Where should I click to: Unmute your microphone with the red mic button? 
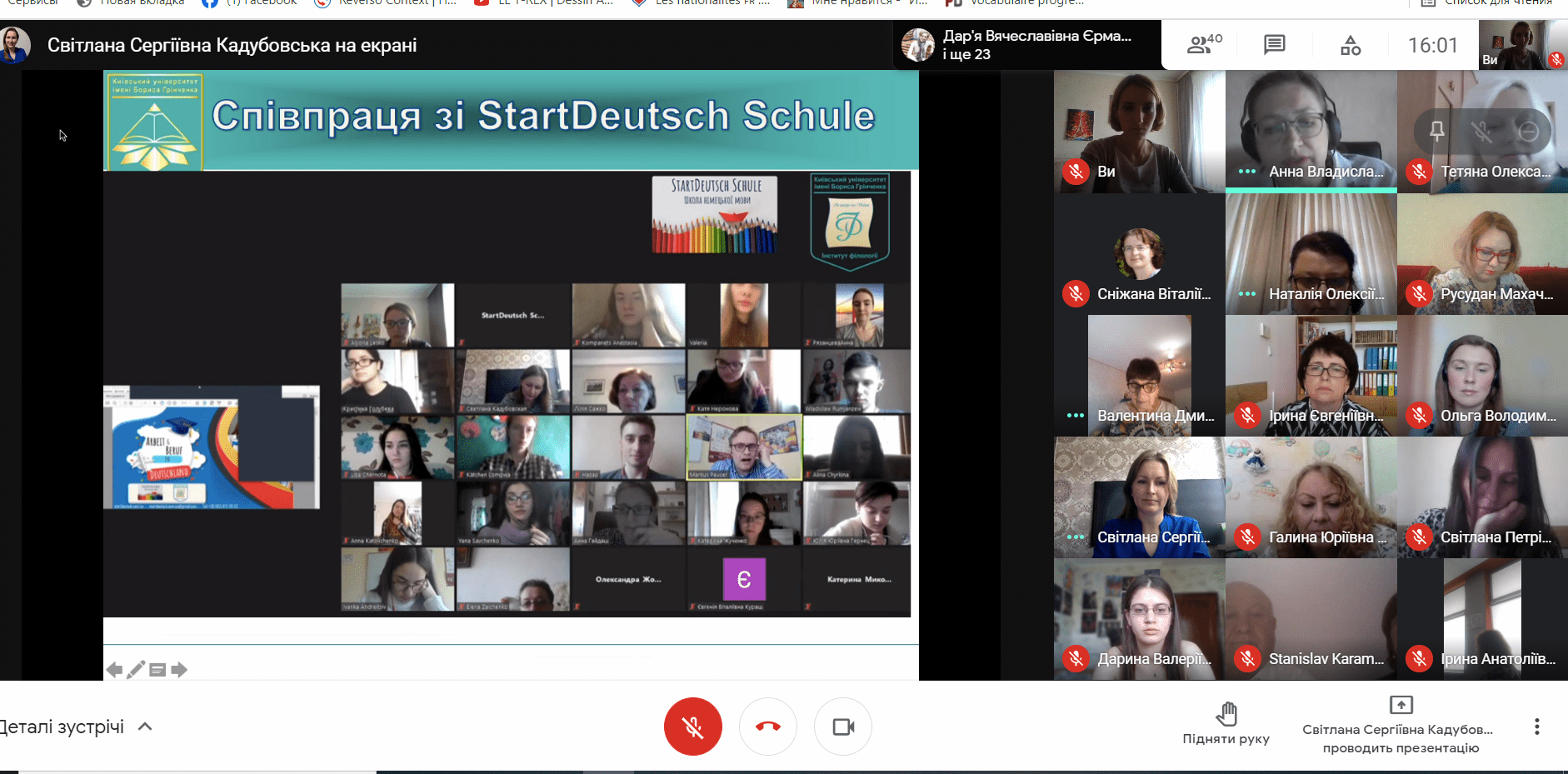point(692,727)
